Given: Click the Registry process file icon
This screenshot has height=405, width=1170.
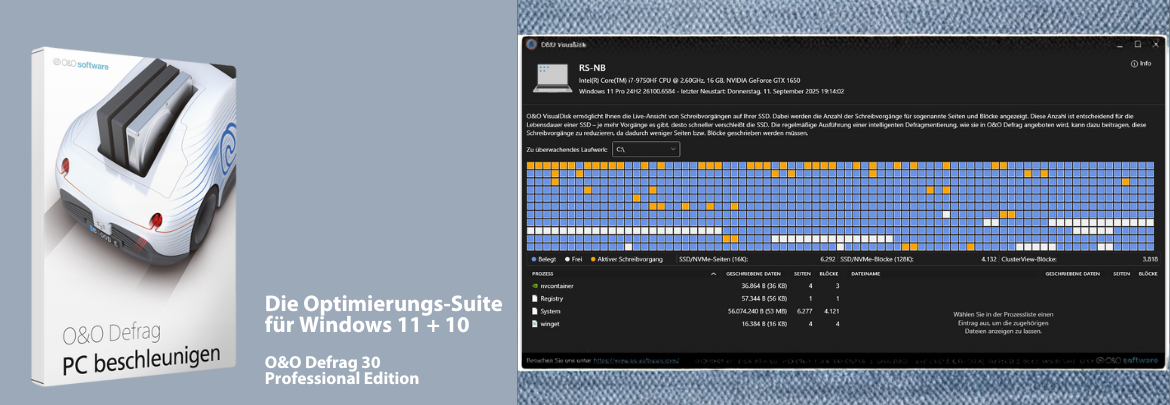Looking at the screenshot, I should 533,298.
